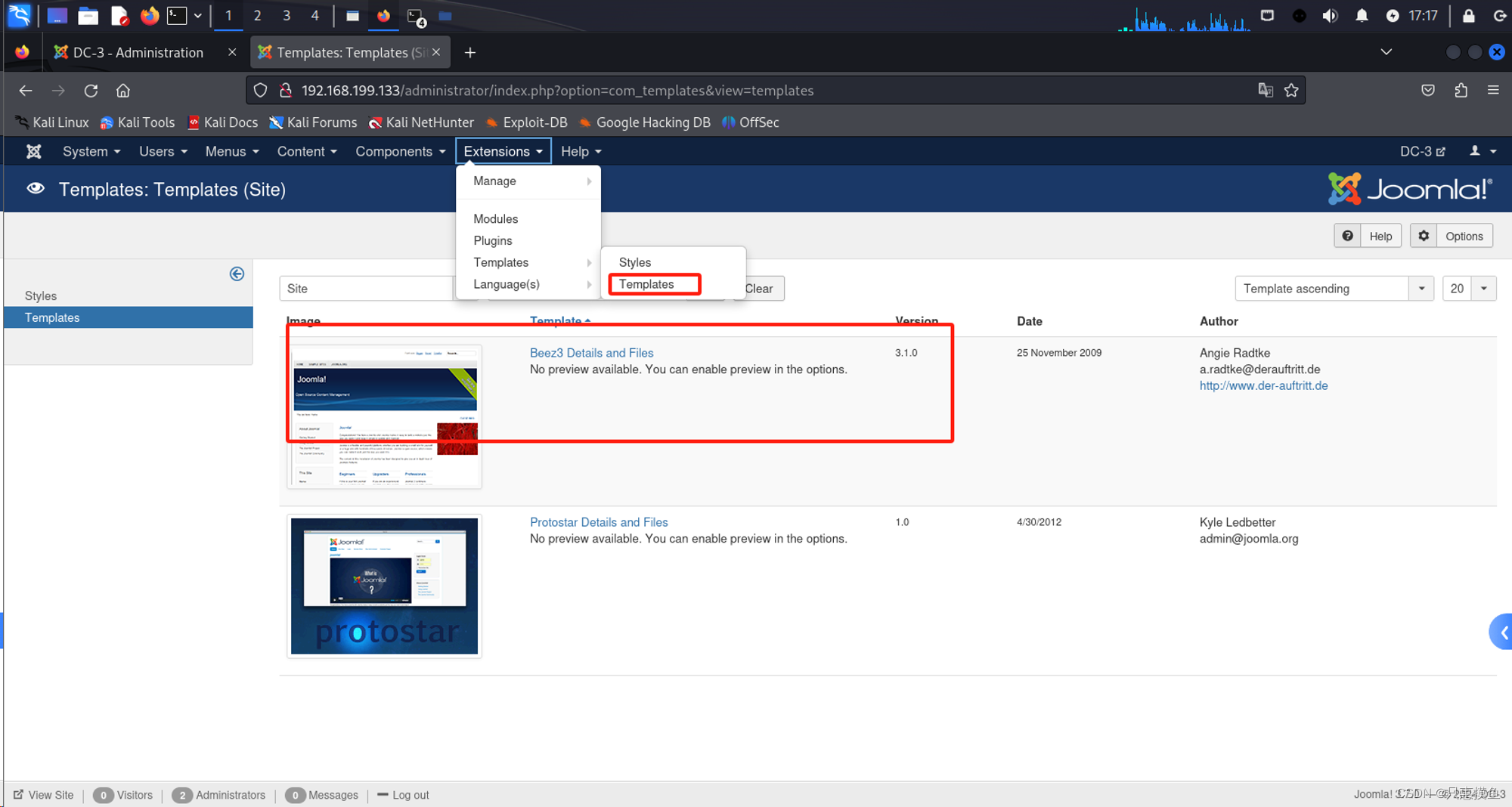Image resolution: width=1512 pixels, height=807 pixels.
Task: Open the System menu
Action: click(x=91, y=151)
